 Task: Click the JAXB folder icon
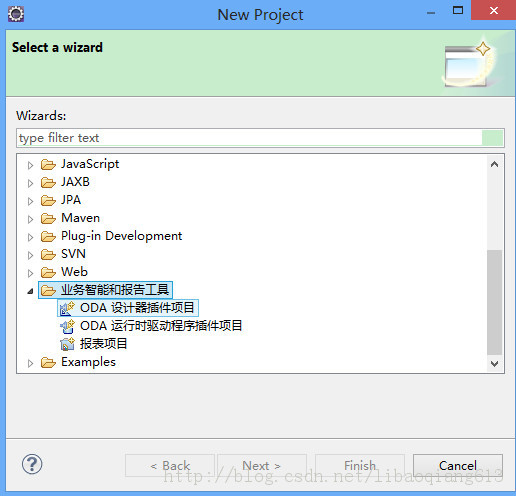pos(48,183)
